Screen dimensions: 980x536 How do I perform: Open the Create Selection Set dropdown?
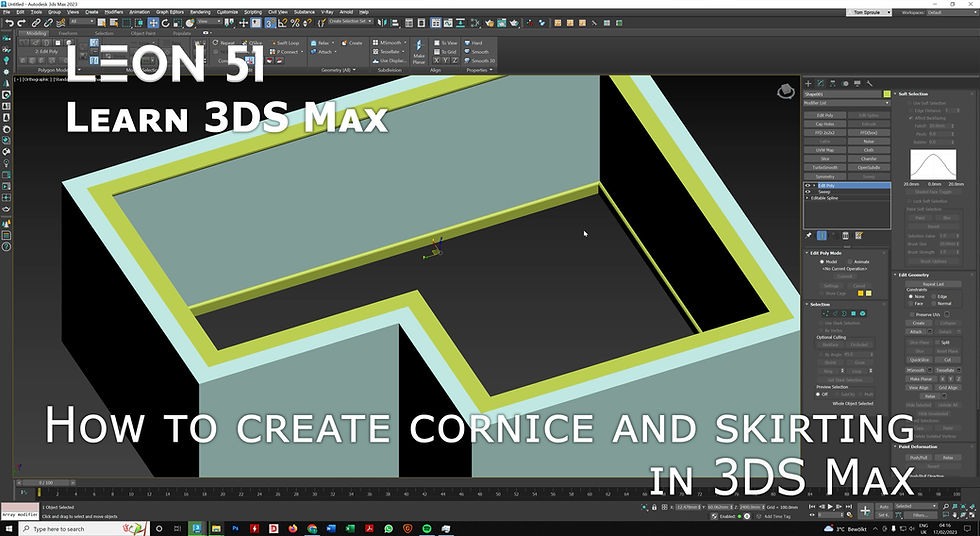coord(351,21)
